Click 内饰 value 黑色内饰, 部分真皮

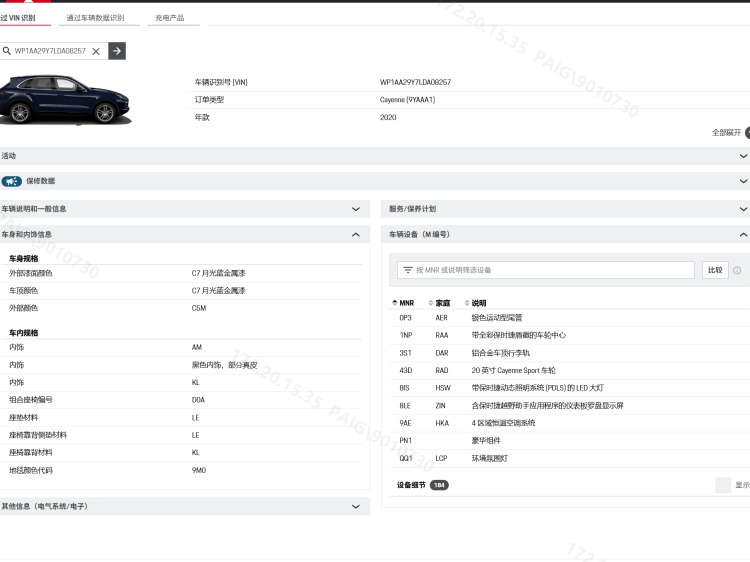[x=224, y=365]
